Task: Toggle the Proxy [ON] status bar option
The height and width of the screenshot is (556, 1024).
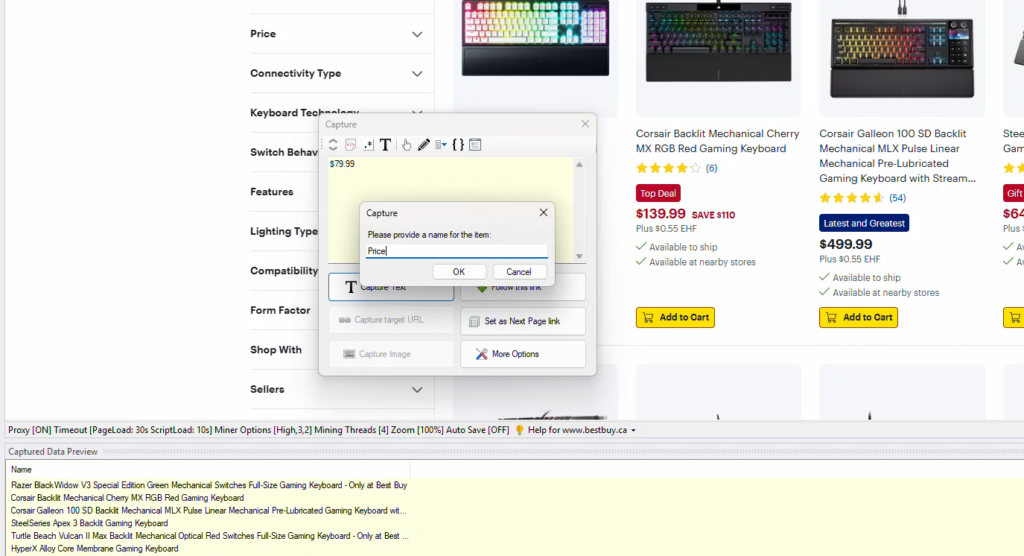Action: point(29,430)
